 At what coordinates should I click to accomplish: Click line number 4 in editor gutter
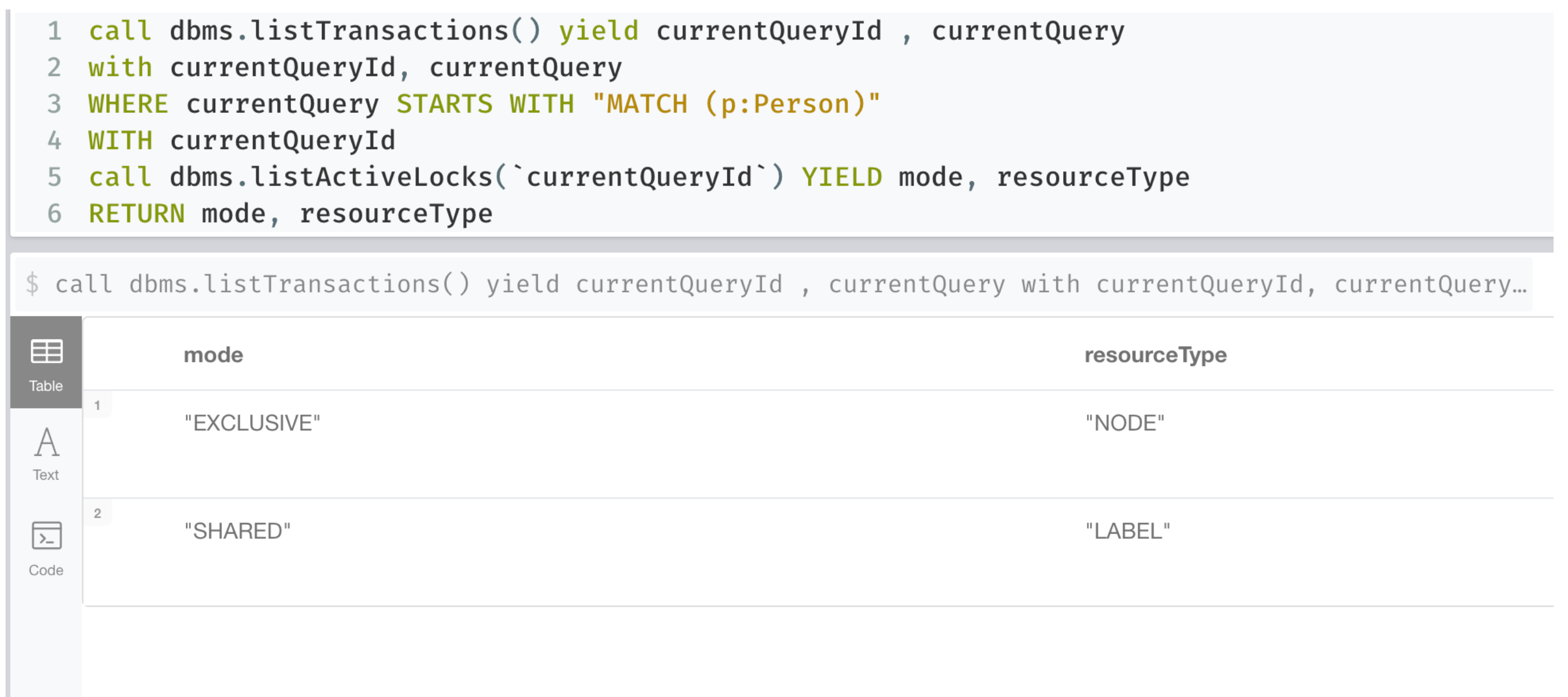point(54,141)
